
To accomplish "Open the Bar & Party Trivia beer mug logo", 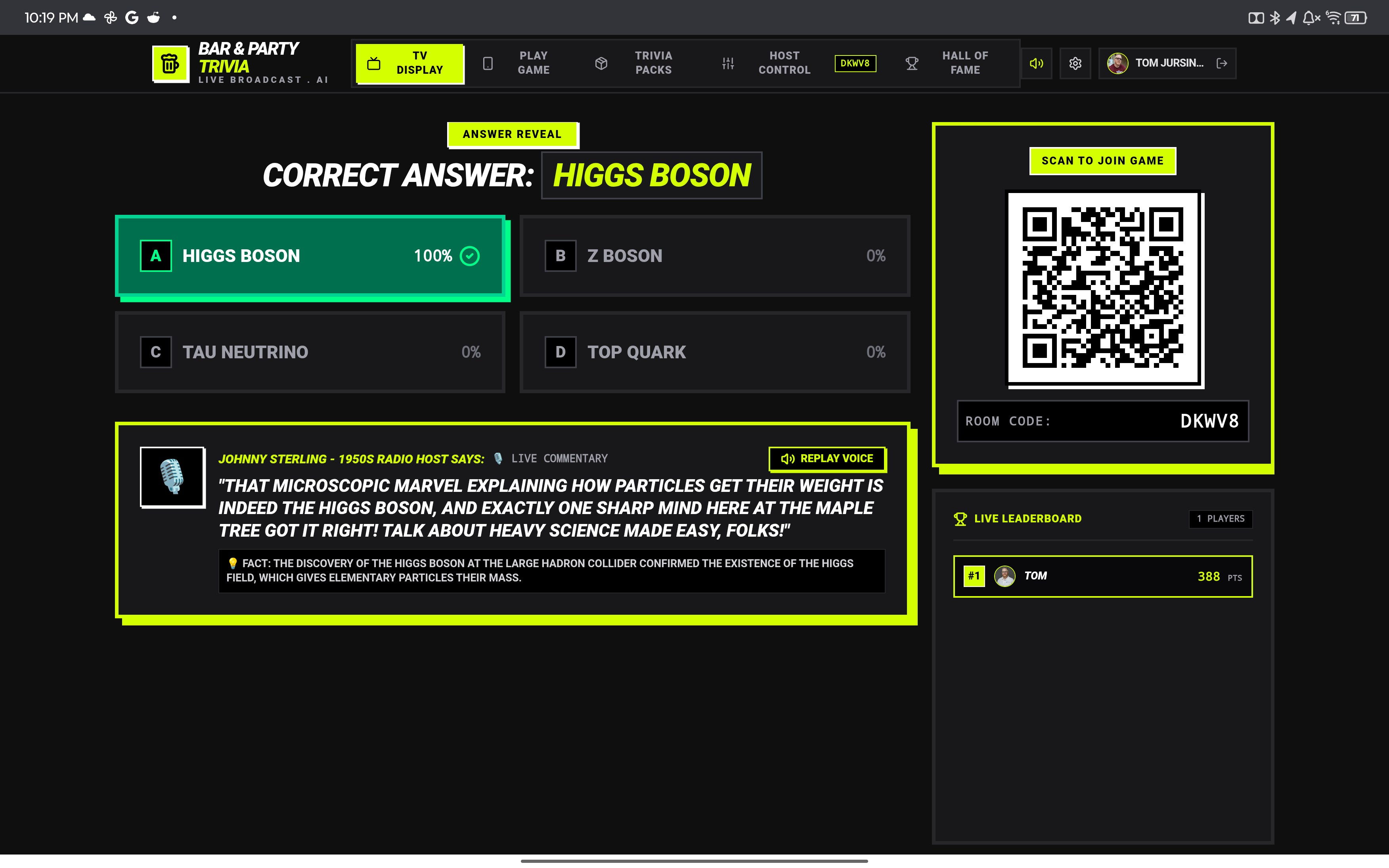I will click(x=170, y=63).
